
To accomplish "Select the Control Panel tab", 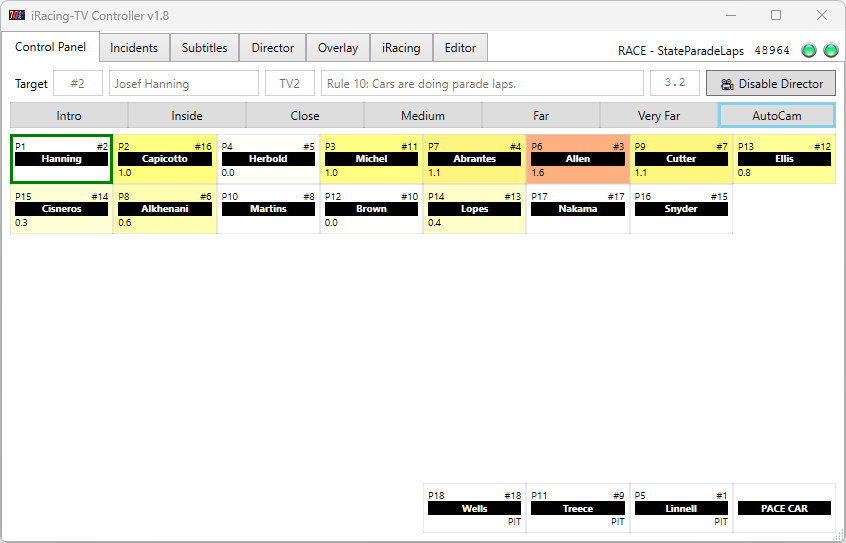I will coord(51,47).
